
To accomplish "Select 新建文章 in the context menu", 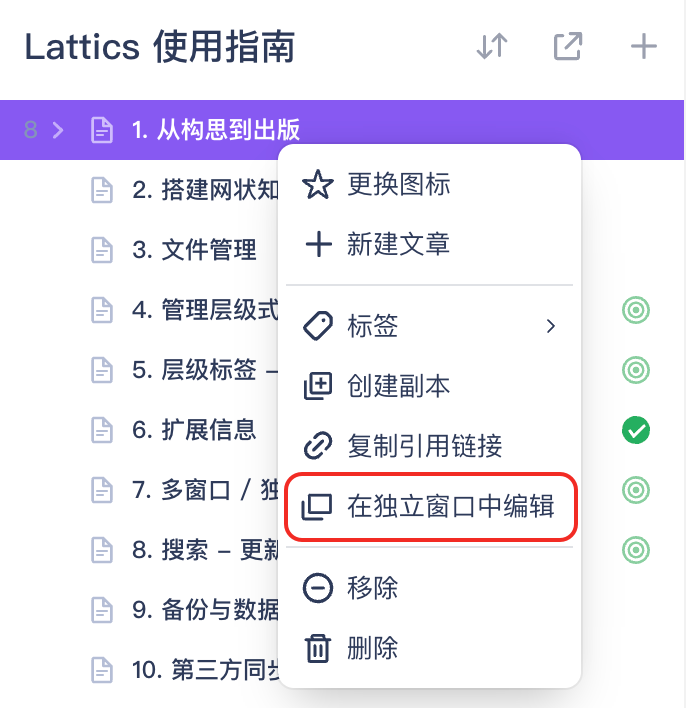I will coord(429,244).
